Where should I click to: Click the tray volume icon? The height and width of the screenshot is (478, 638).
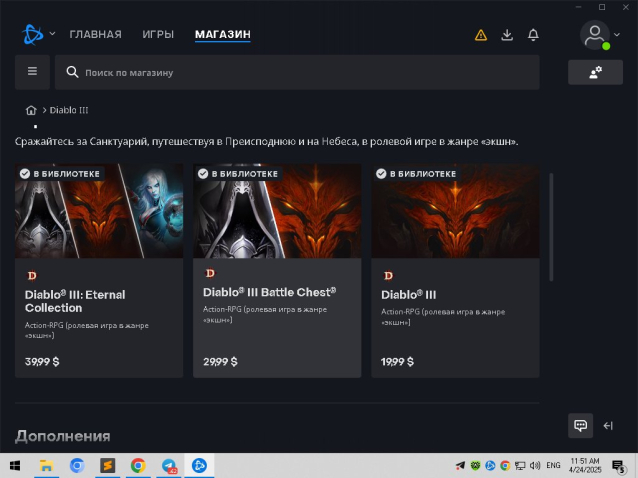pos(535,465)
